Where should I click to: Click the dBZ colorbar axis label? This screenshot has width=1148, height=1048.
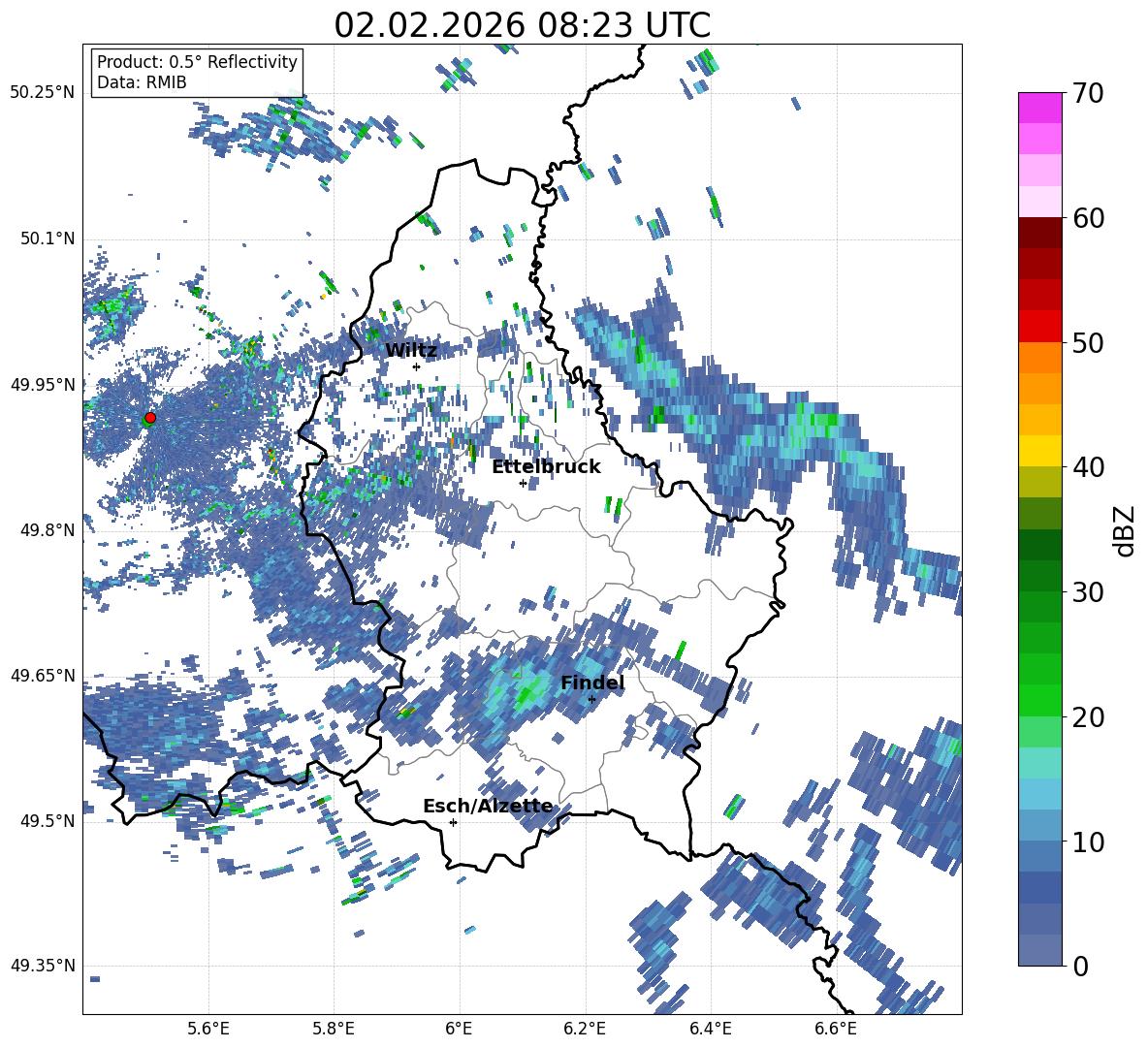1126,530
